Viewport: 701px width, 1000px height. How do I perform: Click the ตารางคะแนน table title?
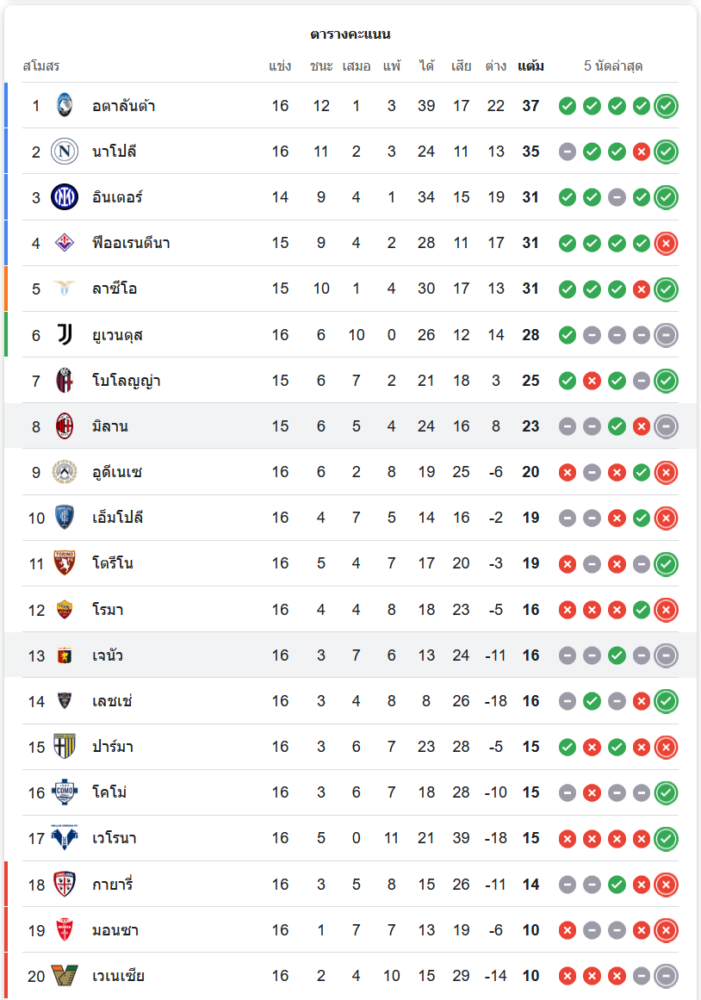(x=350, y=34)
